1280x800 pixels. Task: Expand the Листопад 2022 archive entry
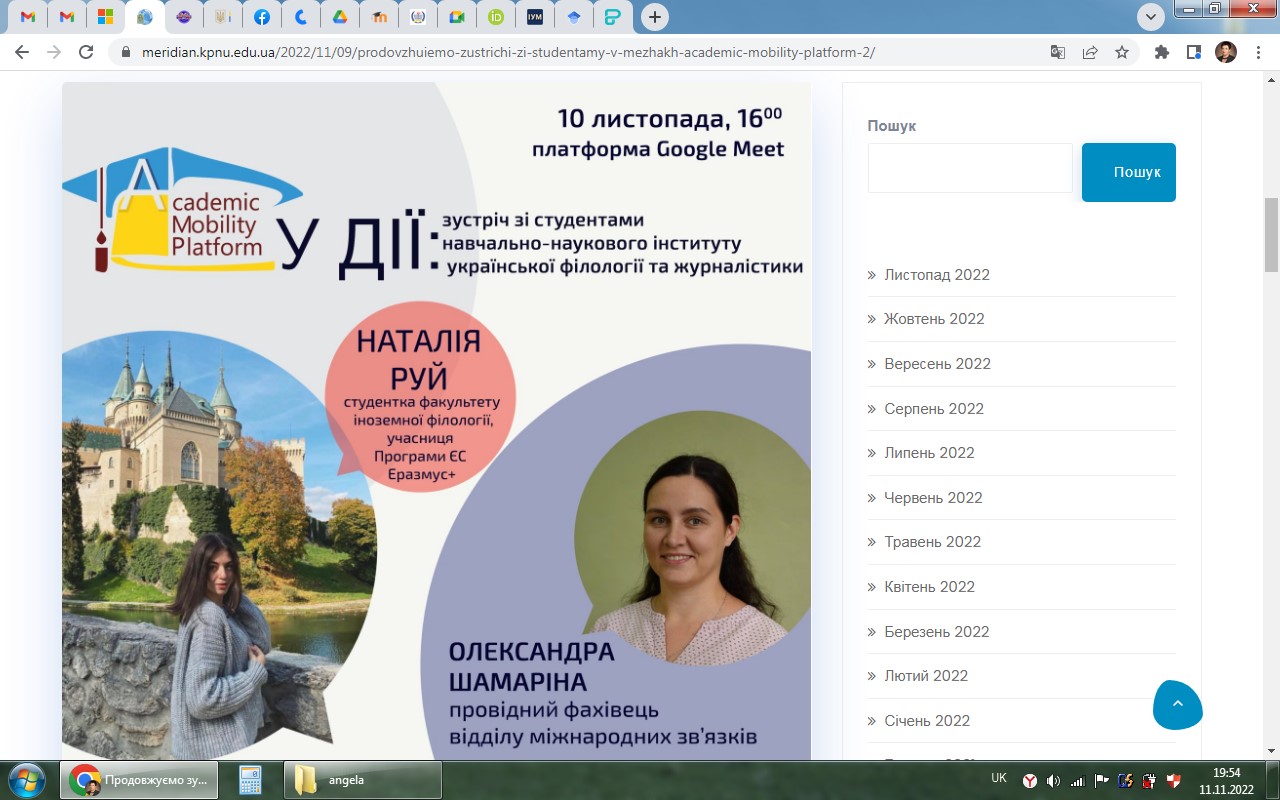(x=935, y=274)
